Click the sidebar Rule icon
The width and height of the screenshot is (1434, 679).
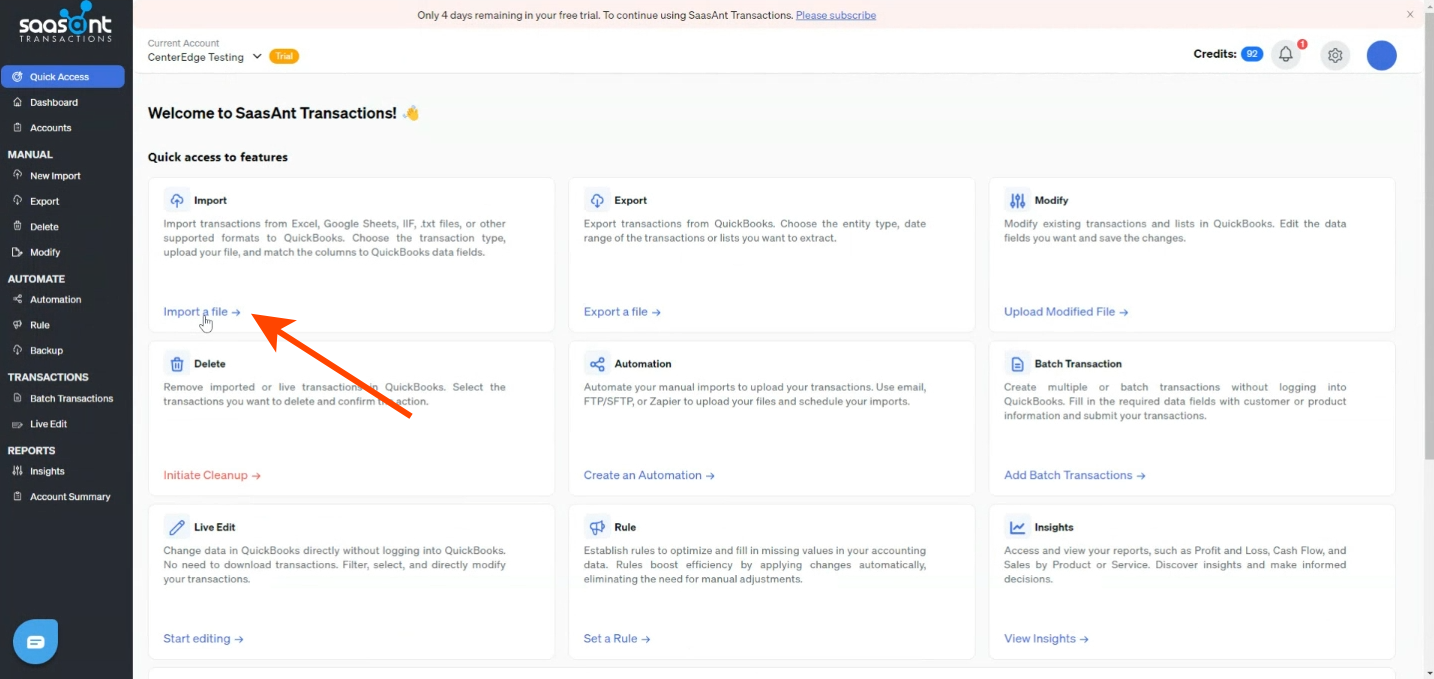point(17,325)
